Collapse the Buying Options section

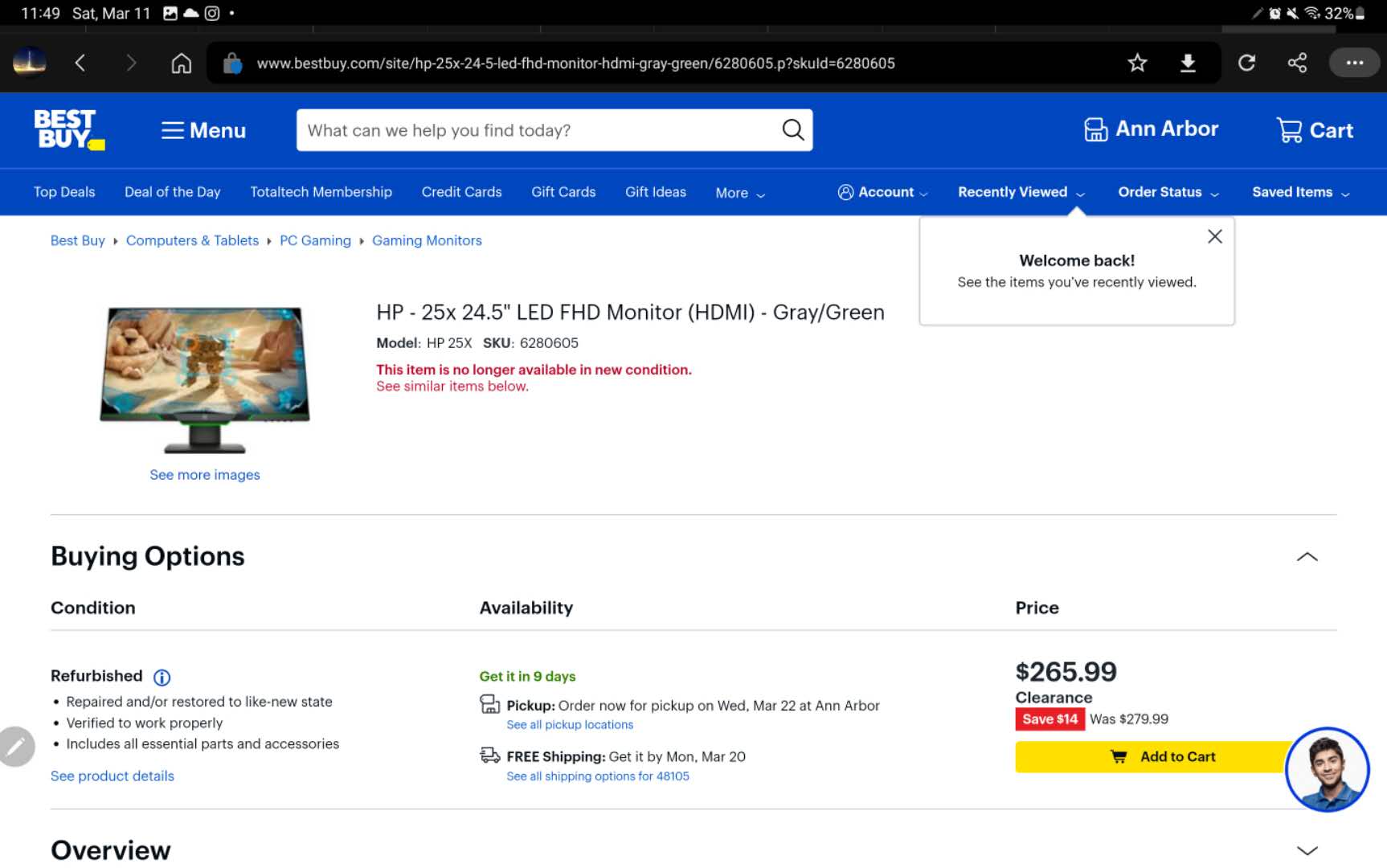click(1307, 557)
